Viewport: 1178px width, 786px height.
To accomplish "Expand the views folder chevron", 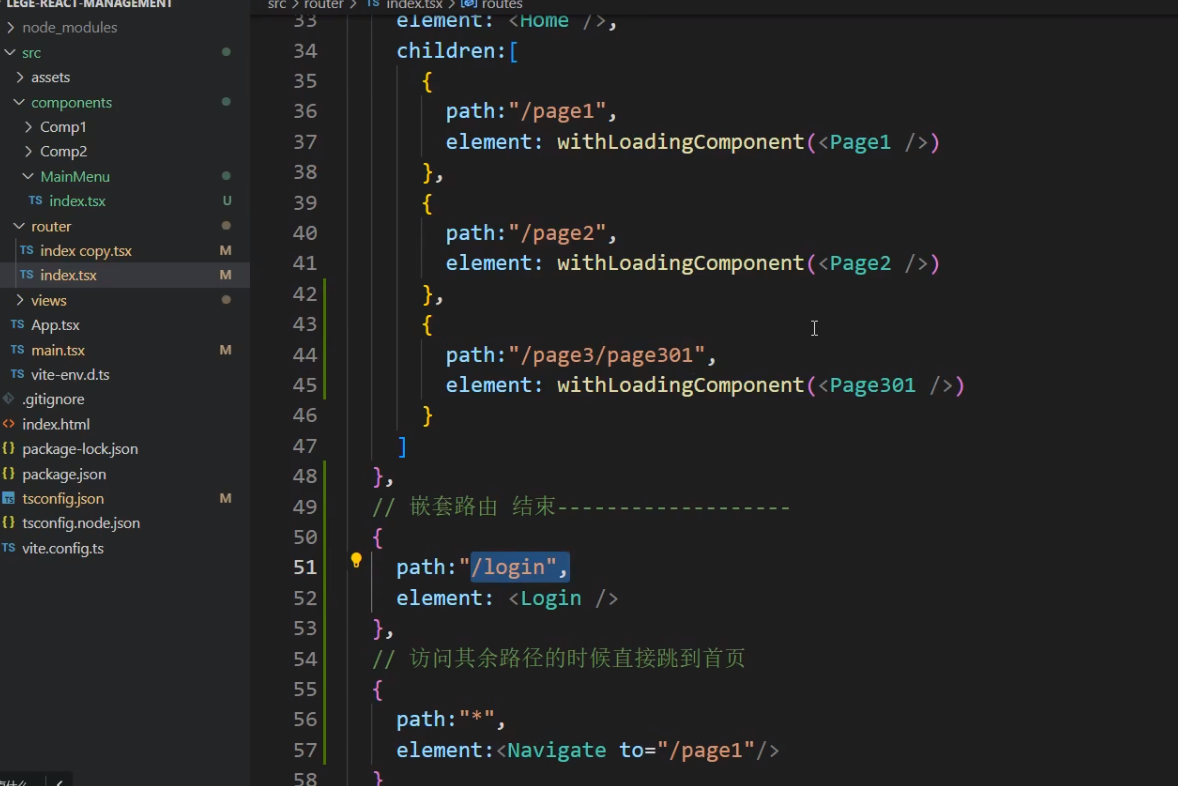I will click(20, 301).
